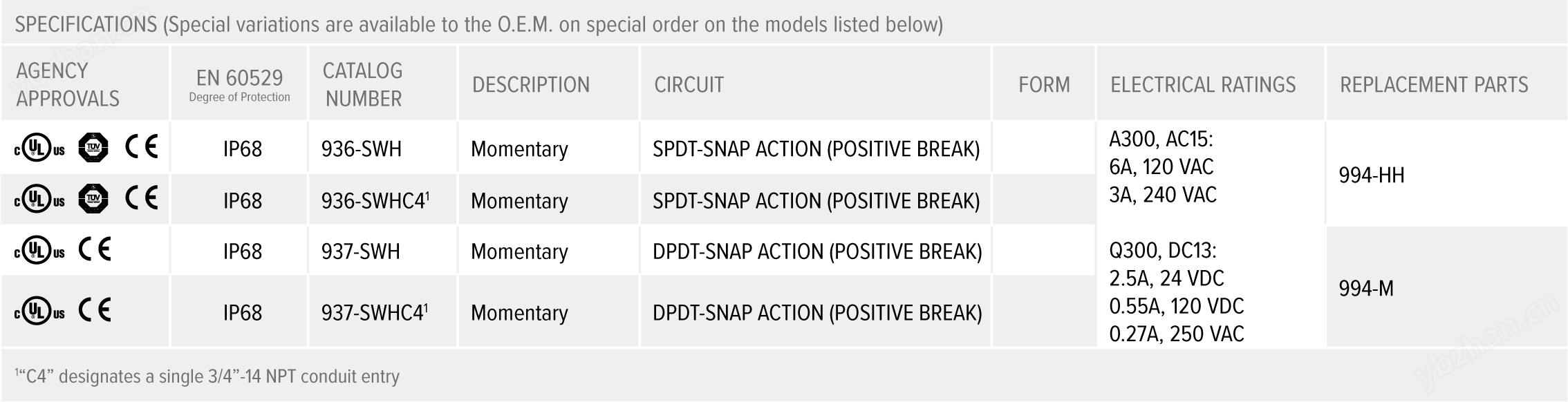Click the cULus logo in the 937-SWHC4 row
Screen dimensions: 1568x402
pyautogui.click(x=39, y=312)
